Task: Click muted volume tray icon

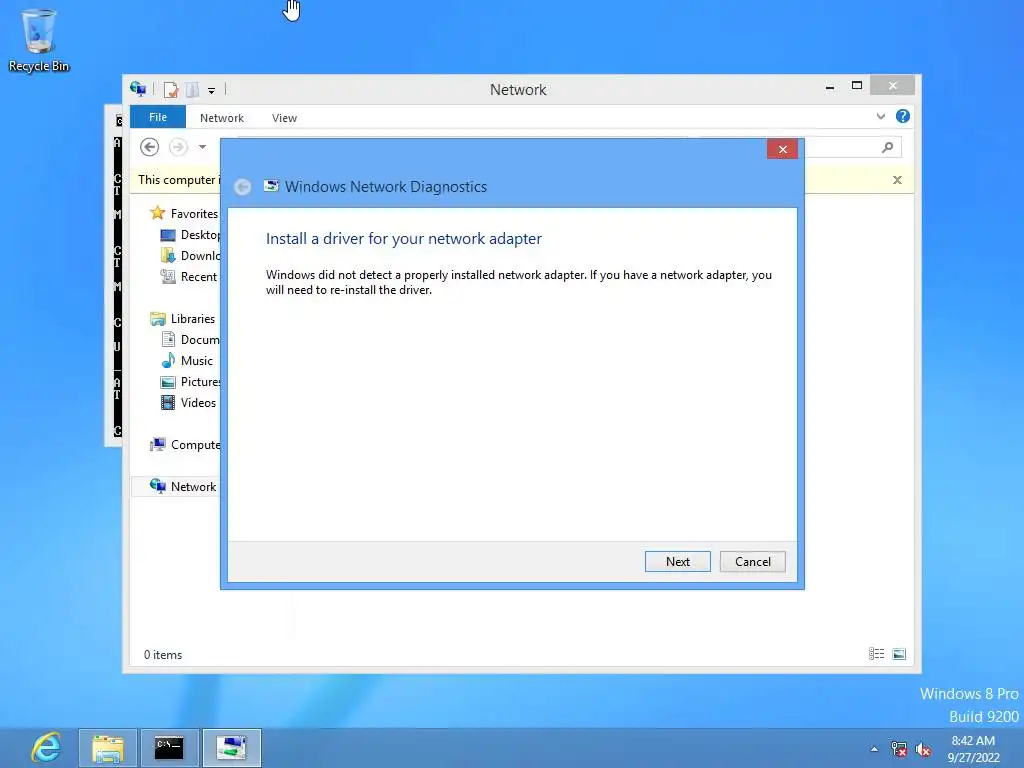Action: 923,749
